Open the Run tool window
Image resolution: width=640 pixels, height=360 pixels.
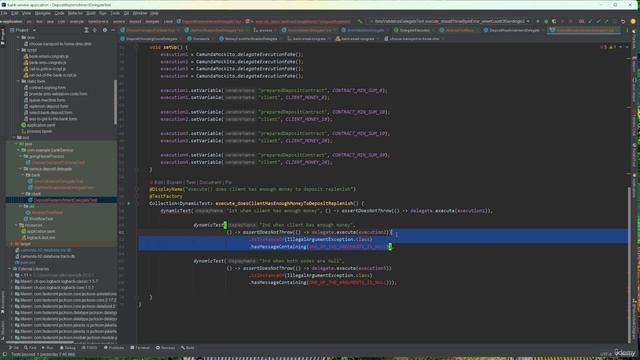[x=48, y=348]
